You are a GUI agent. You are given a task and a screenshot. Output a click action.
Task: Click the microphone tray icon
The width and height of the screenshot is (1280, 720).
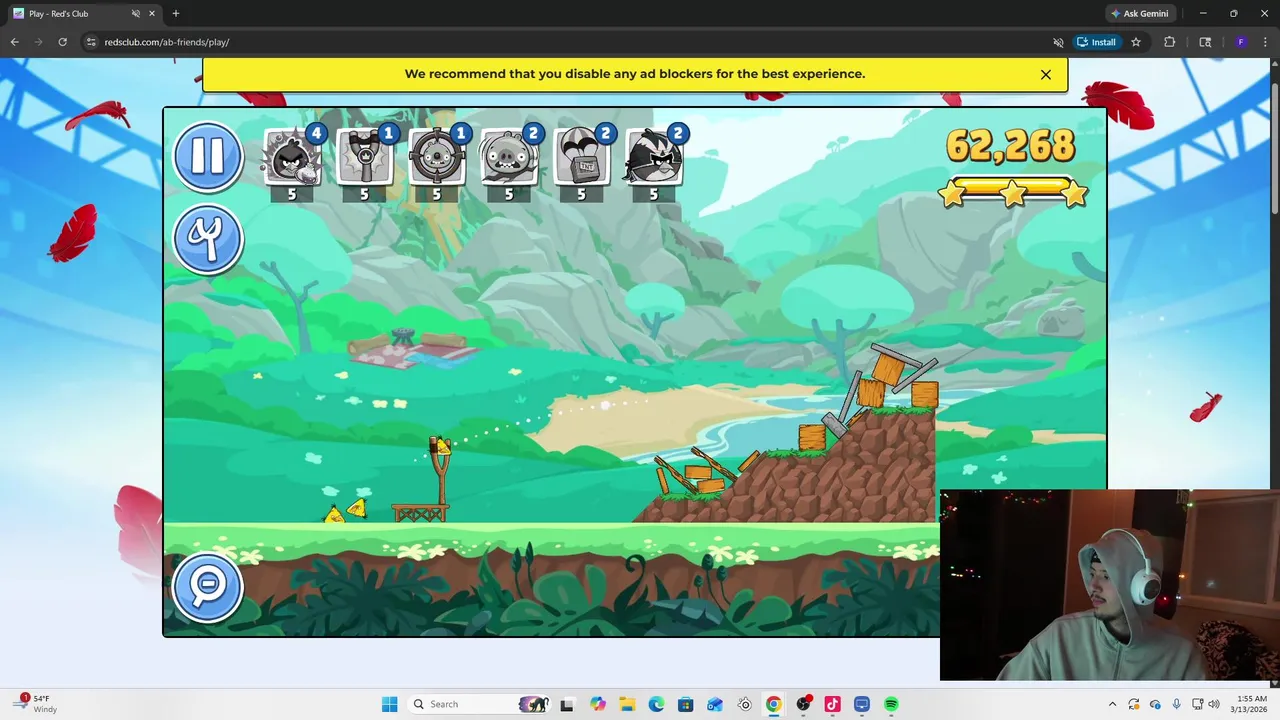1176,704
